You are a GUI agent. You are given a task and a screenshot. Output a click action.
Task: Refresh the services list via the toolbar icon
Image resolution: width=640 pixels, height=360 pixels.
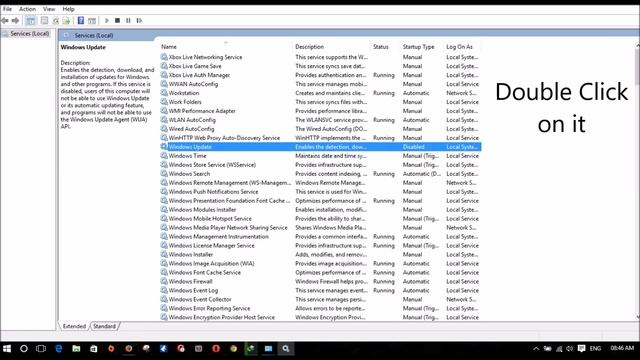point(56,20)
